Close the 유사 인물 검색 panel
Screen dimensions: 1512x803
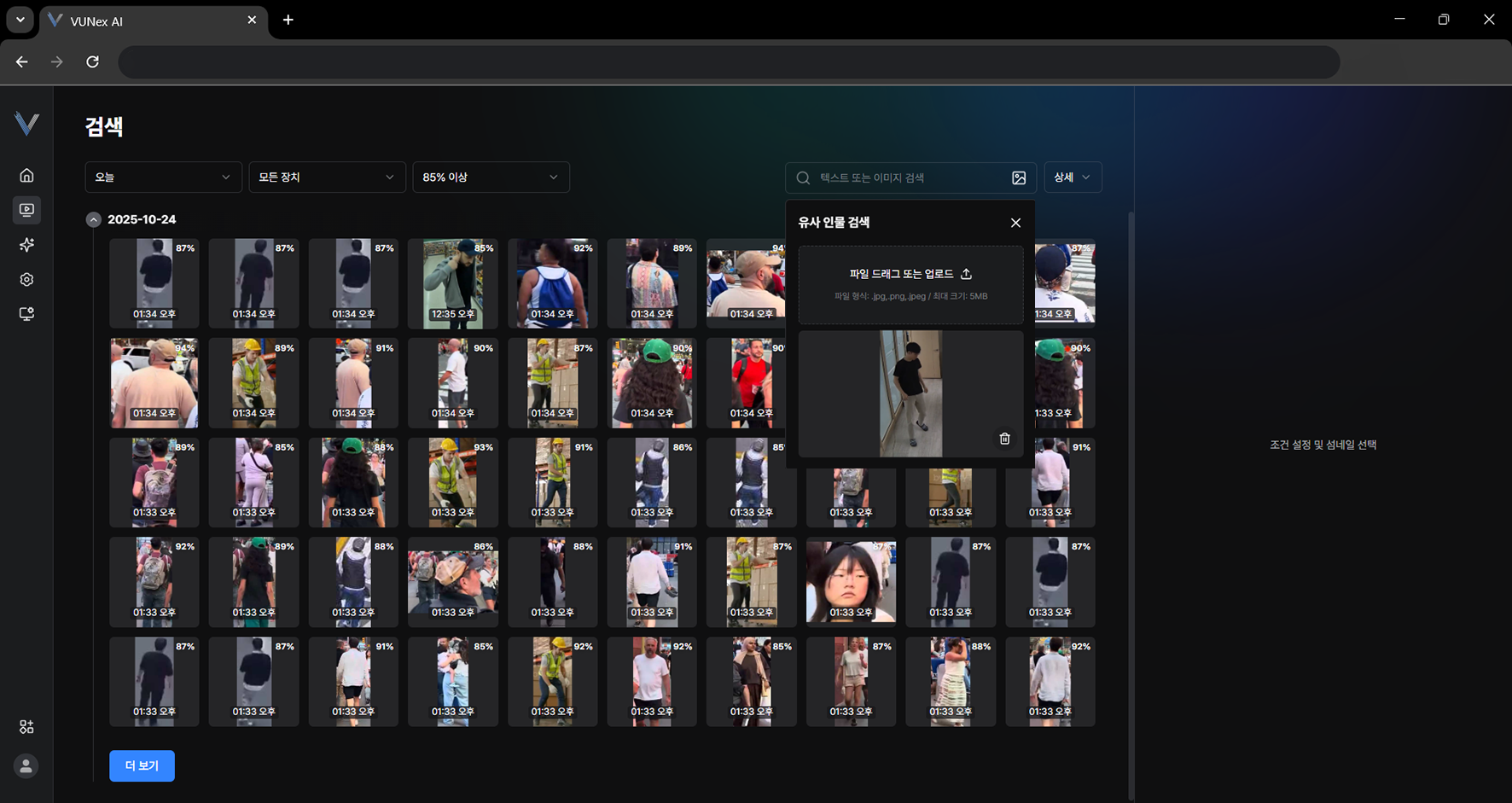[x=1015, y=223]
